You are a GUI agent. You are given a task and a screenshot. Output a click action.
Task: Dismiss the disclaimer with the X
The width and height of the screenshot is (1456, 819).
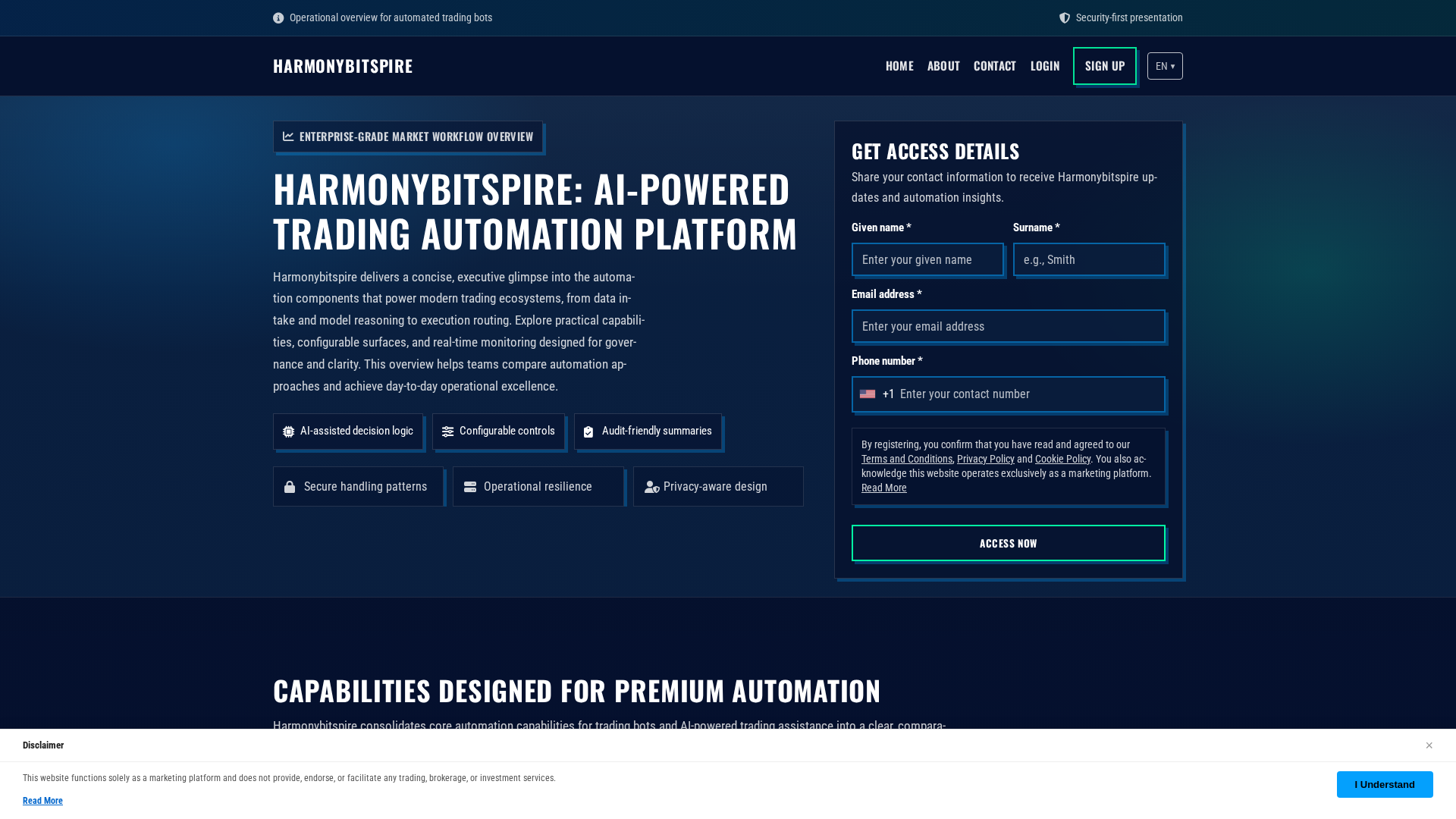(x=1429, y=745)
